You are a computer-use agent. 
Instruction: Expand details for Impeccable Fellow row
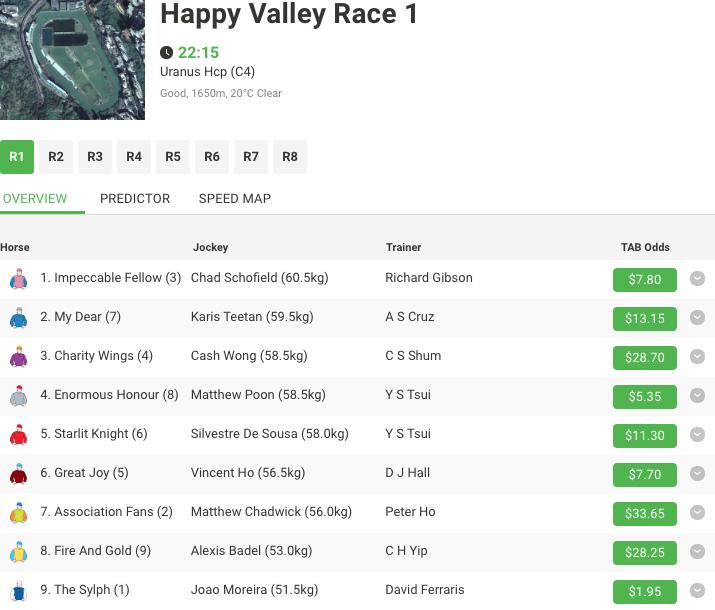coord(697,279)
